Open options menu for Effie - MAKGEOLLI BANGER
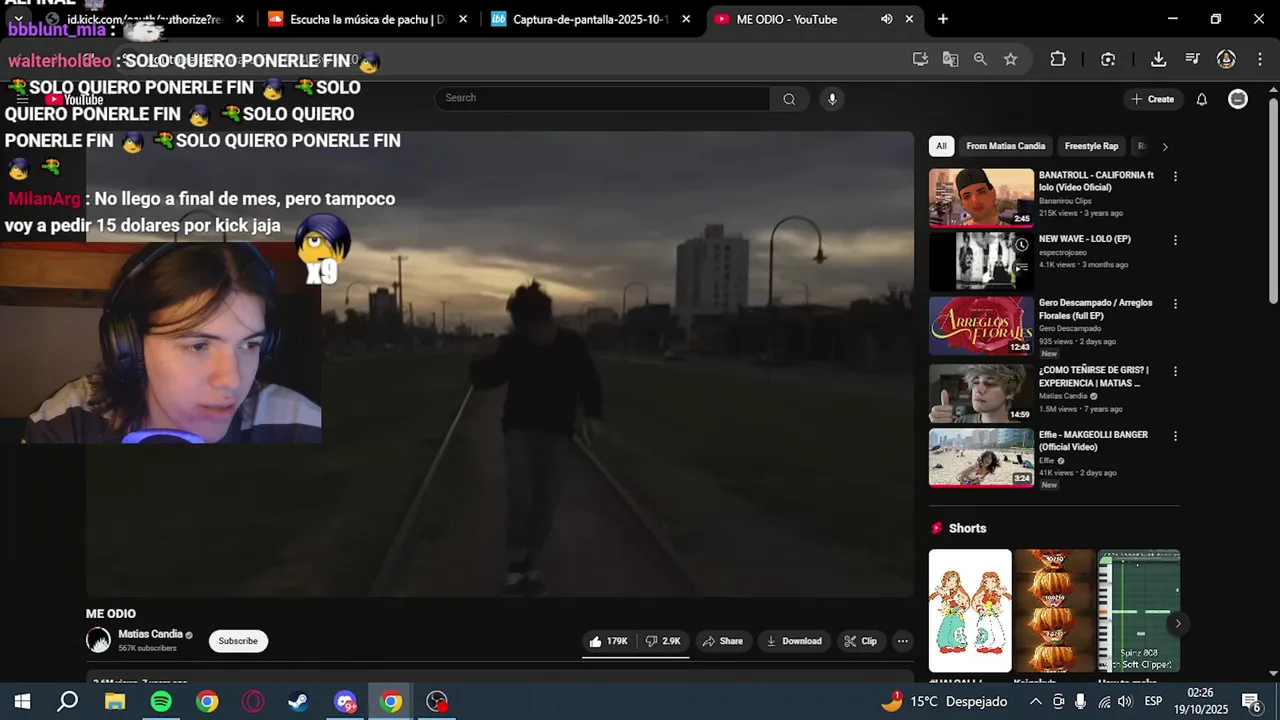Image resolution: width=1280 pixels, height=720 pixels. 1175,436
